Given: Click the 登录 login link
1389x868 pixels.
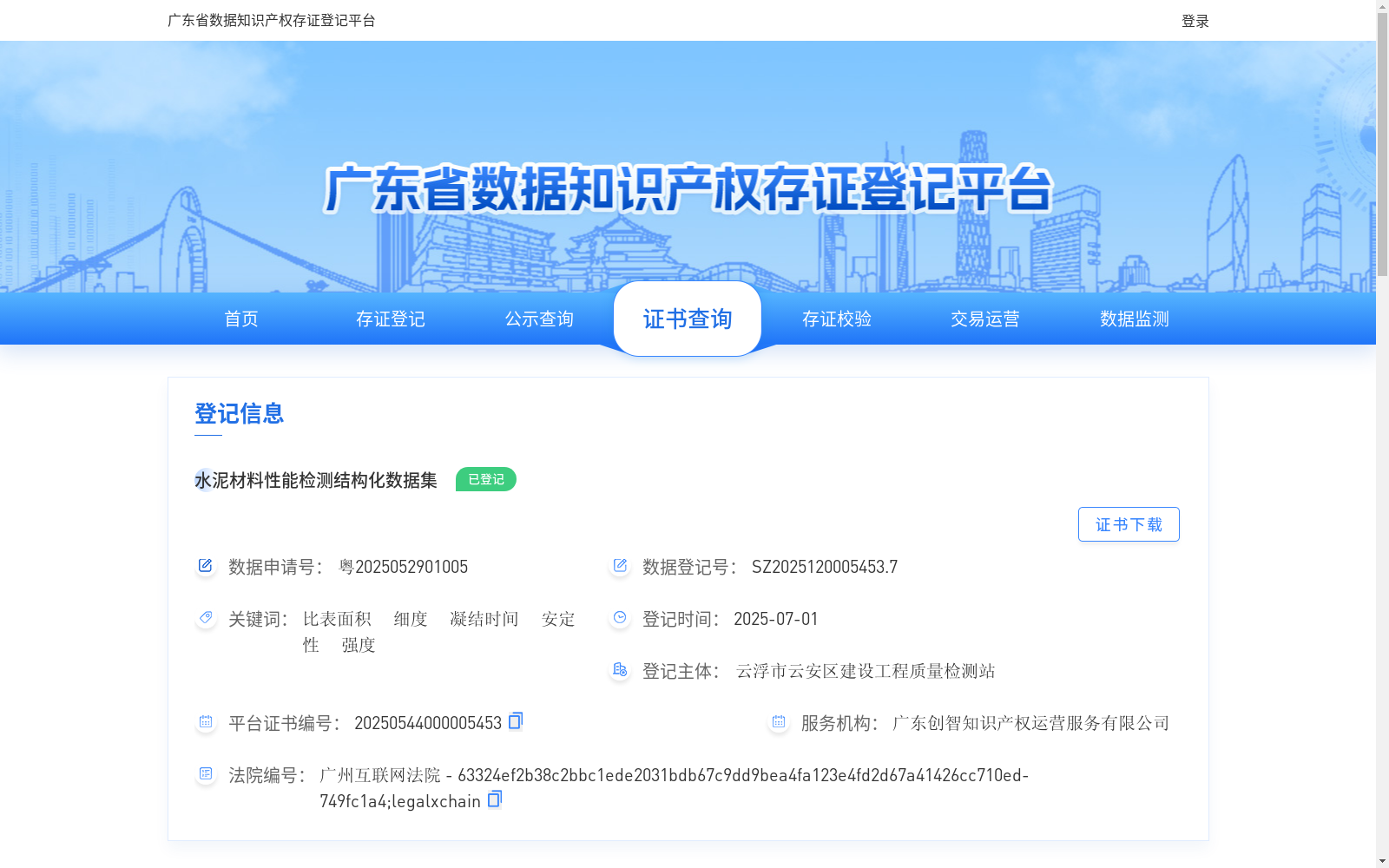Looking at the screenshot, I should pos(1194,20).
